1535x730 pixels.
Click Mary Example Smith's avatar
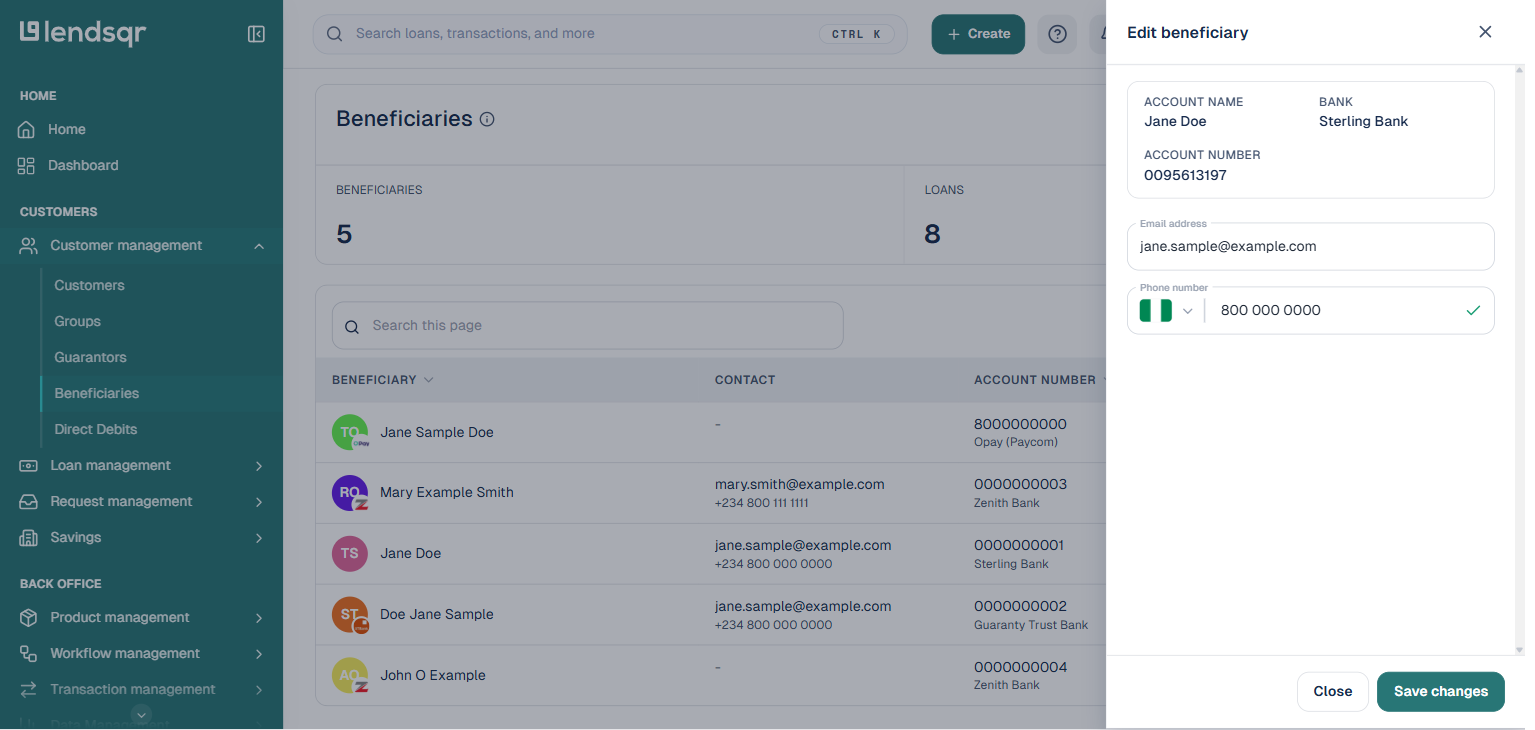coord(350,493)
